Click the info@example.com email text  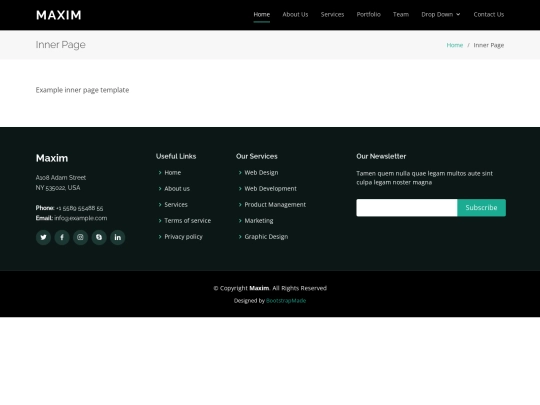pos(81,218)
